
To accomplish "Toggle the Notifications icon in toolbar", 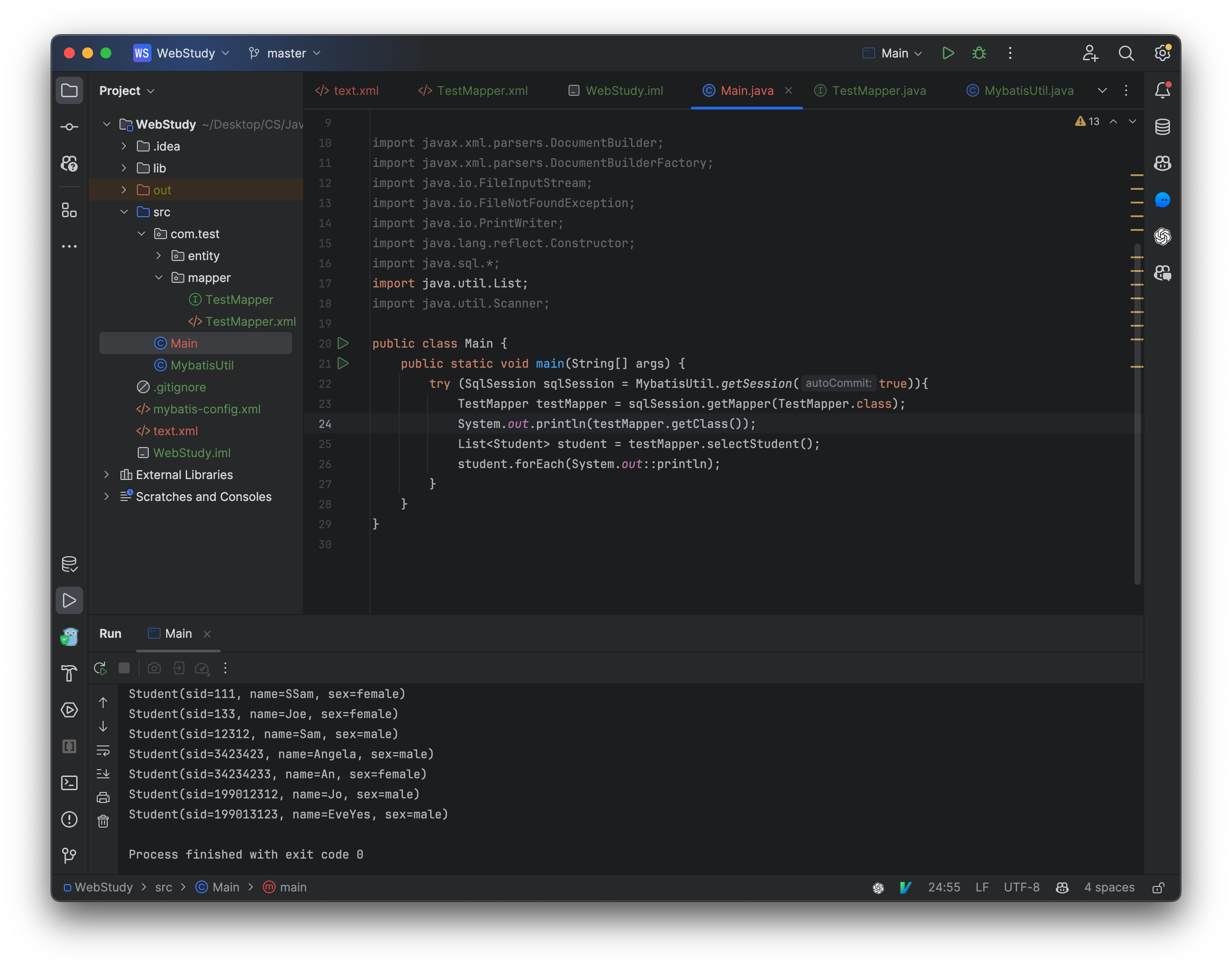I will pyautogui.click(x=1162, y=90).
